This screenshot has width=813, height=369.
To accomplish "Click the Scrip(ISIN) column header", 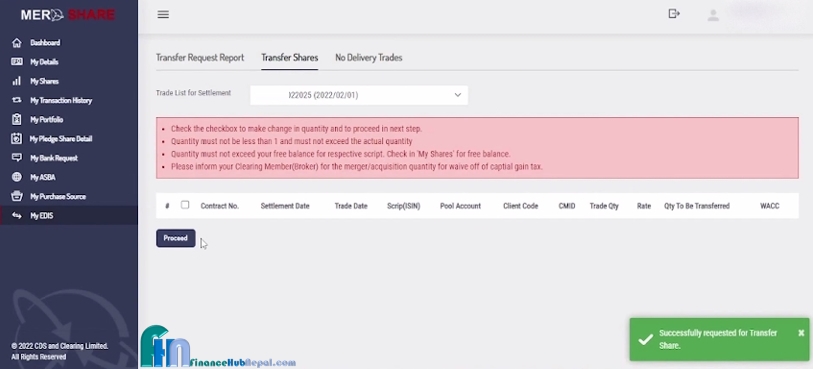I will coord(403,206).
